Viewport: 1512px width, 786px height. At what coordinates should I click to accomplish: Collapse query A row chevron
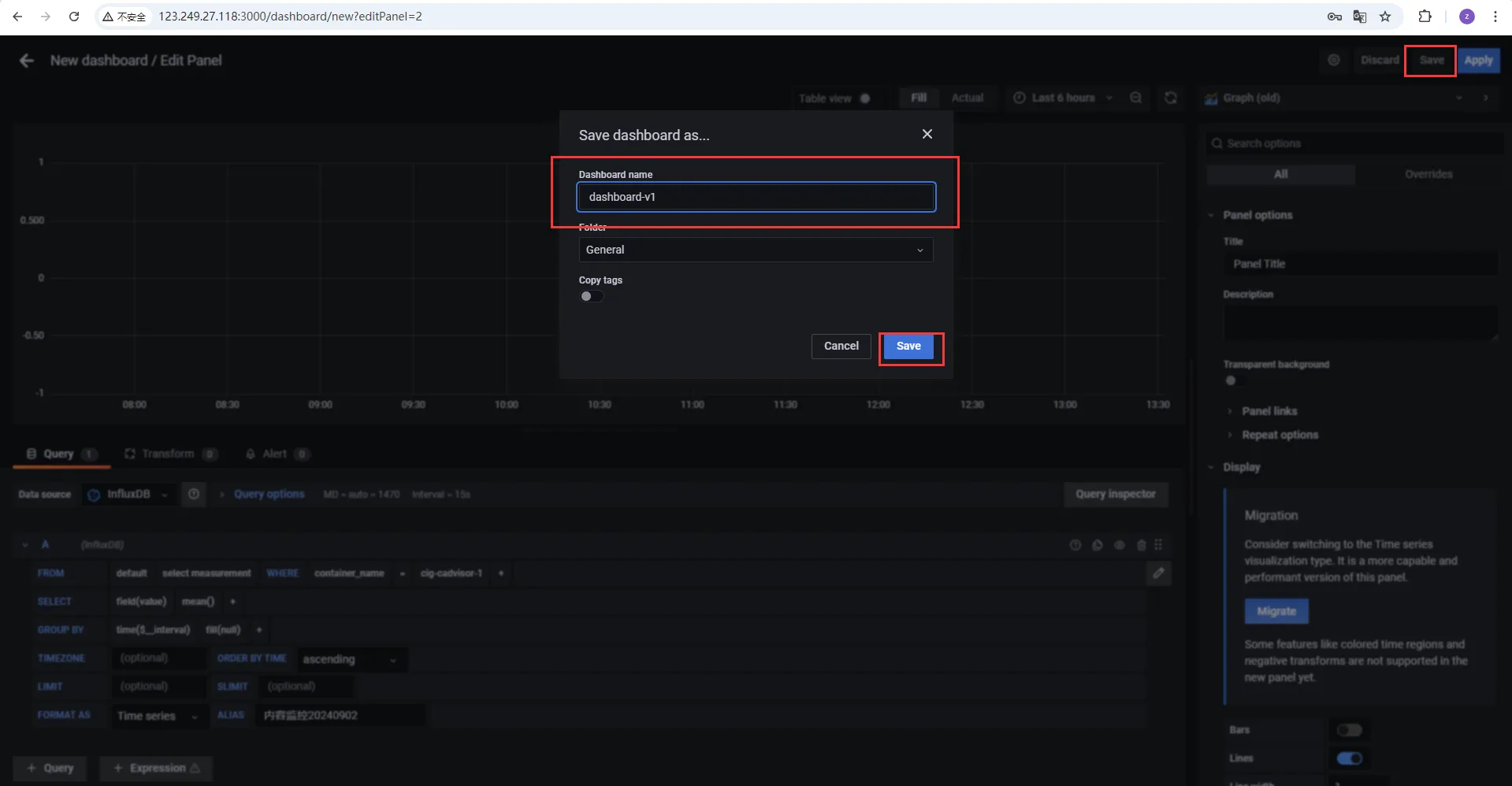pyautogui.click(x=25, y=544)
